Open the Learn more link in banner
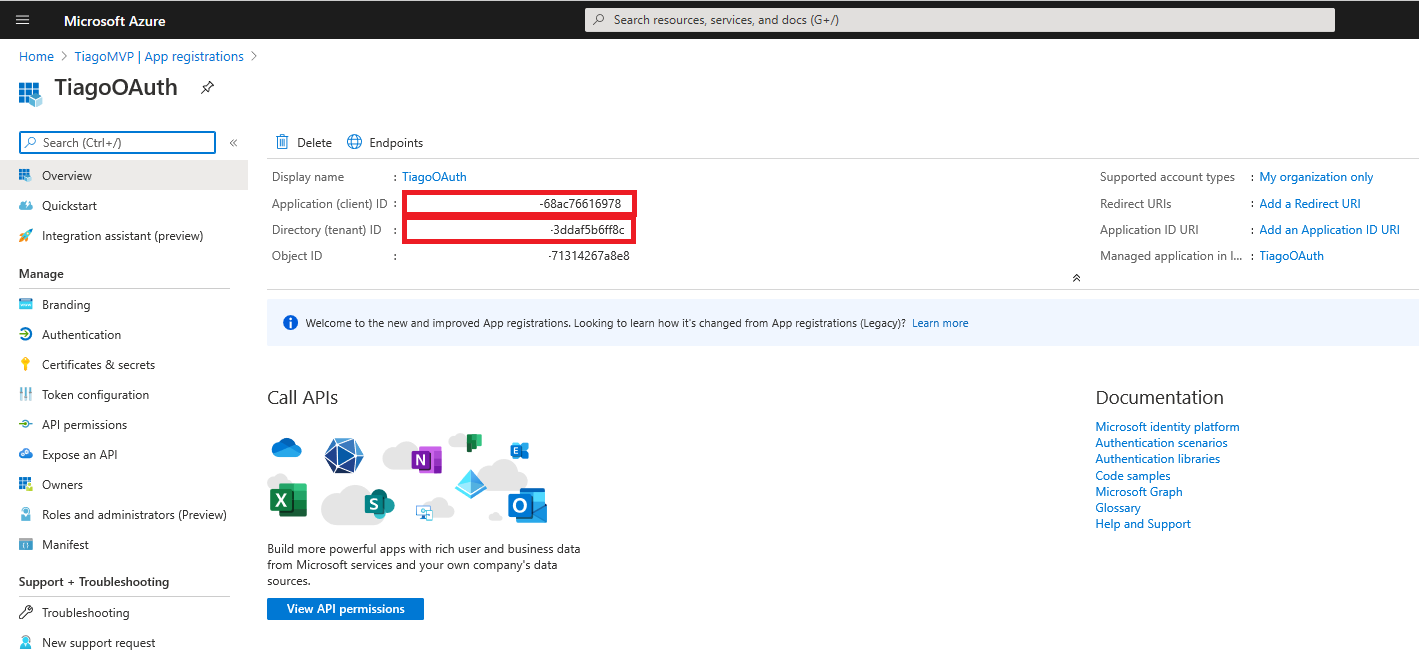1419x655 pixels. coord(939,323)
